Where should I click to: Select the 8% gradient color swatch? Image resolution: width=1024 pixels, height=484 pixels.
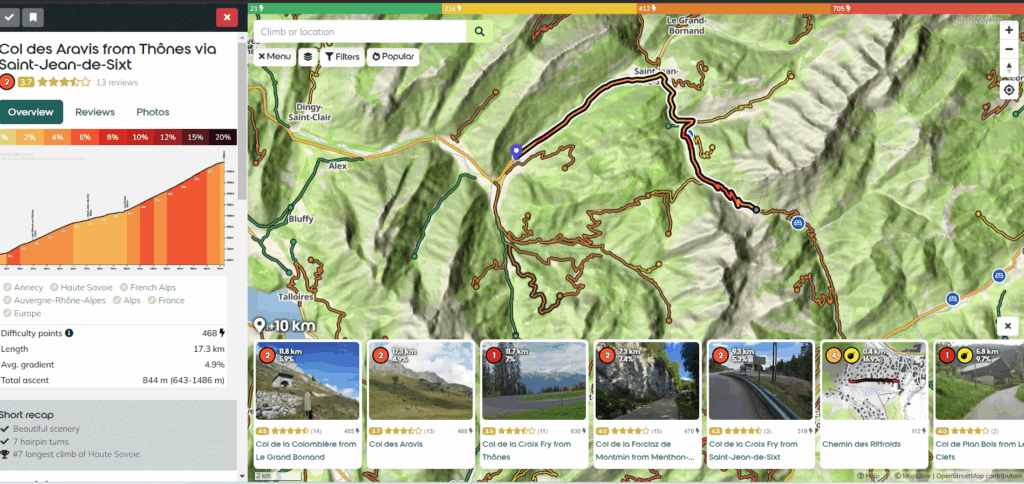click(x=112, y=137)
